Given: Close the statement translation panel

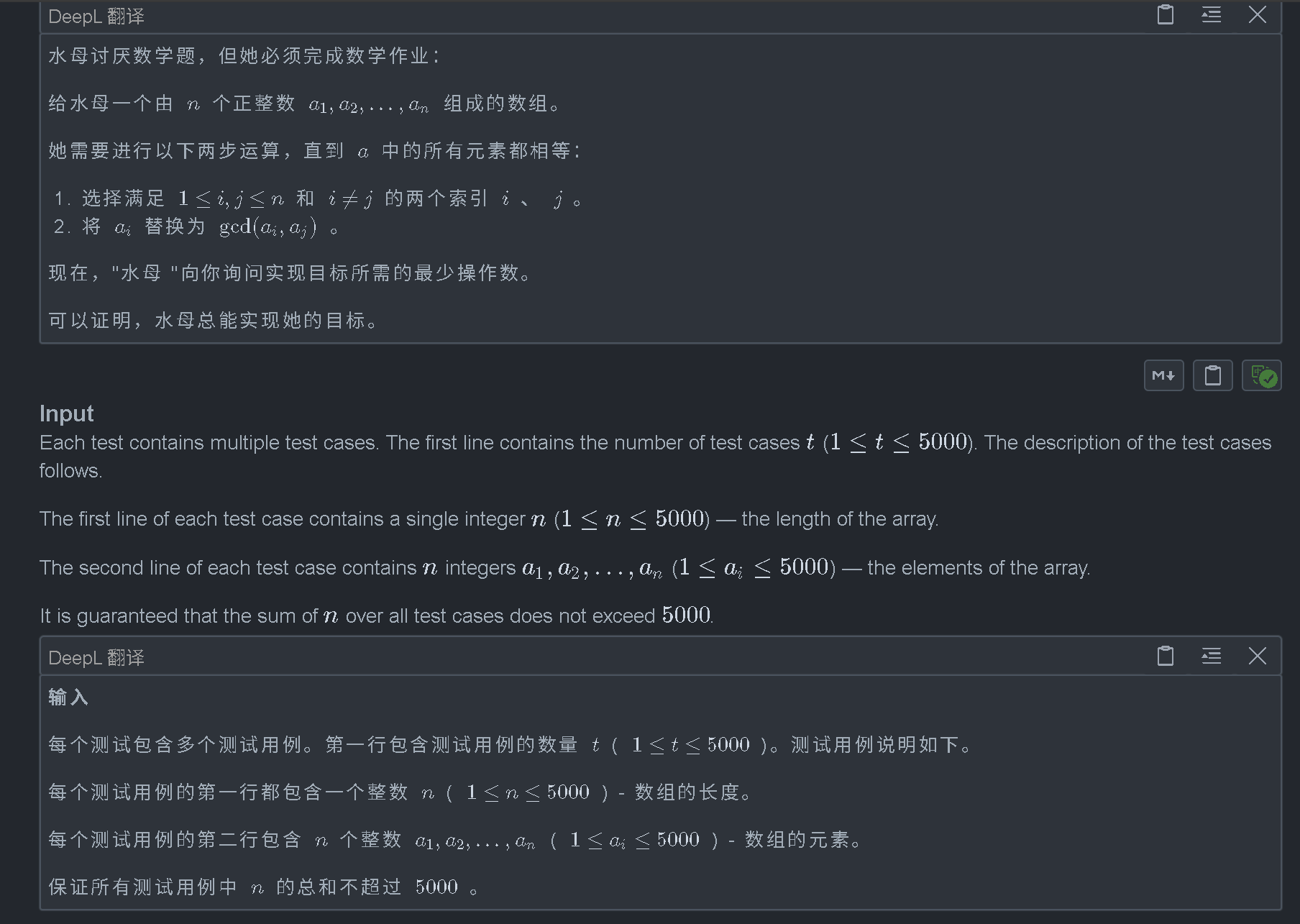Looking at the screenshot, I should click(1257, 14).
